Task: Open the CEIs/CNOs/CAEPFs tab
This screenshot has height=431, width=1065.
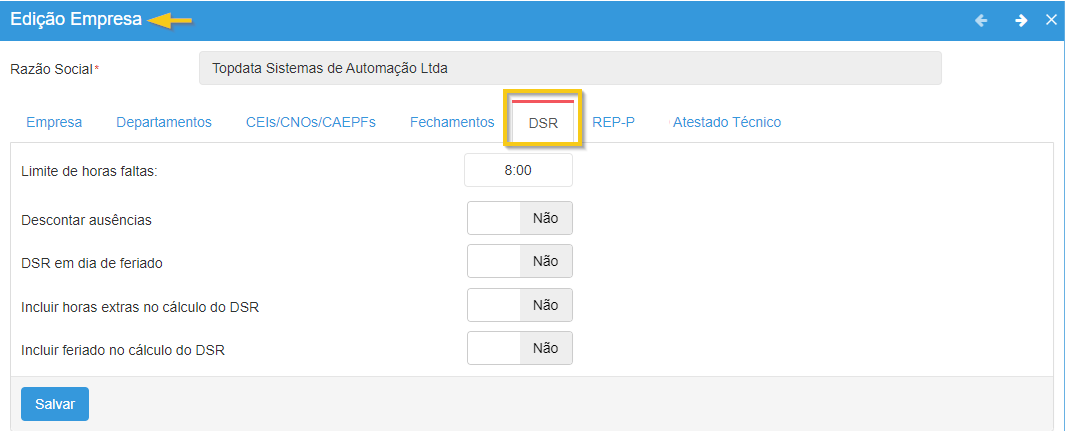Action: tap(311, 122)
